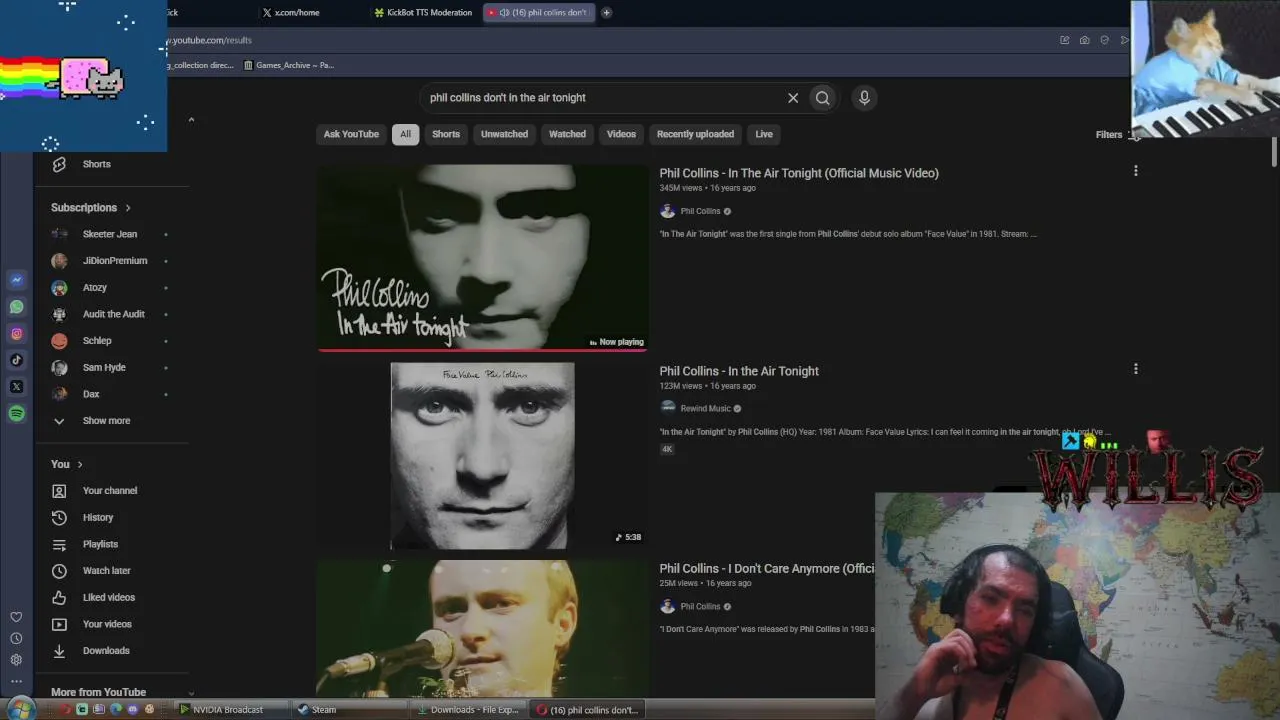
Task: Select the phil collins YouTube browser tab
Action: click(538, 13)
